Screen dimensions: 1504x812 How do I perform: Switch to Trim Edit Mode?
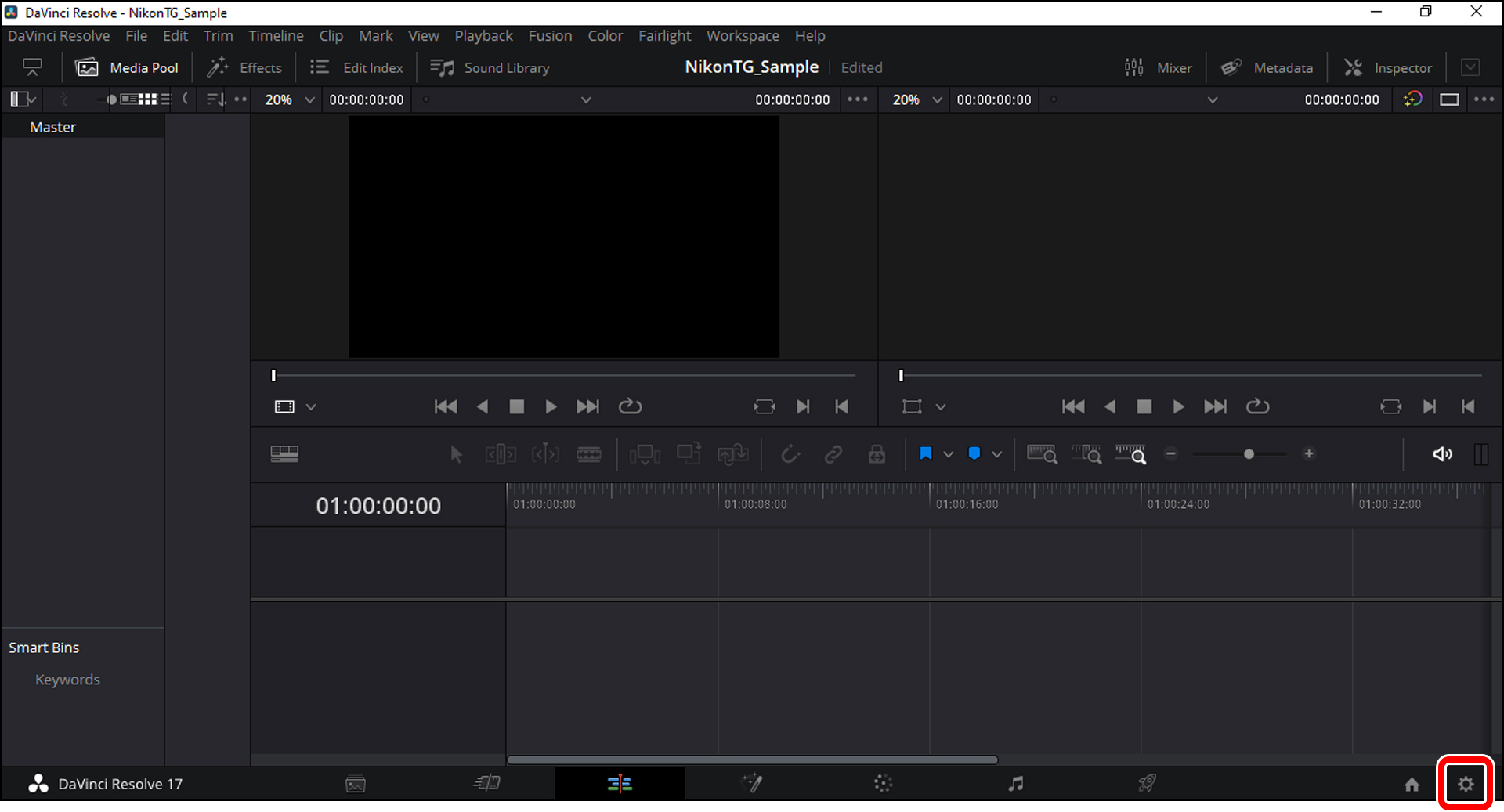click(501, 454)
